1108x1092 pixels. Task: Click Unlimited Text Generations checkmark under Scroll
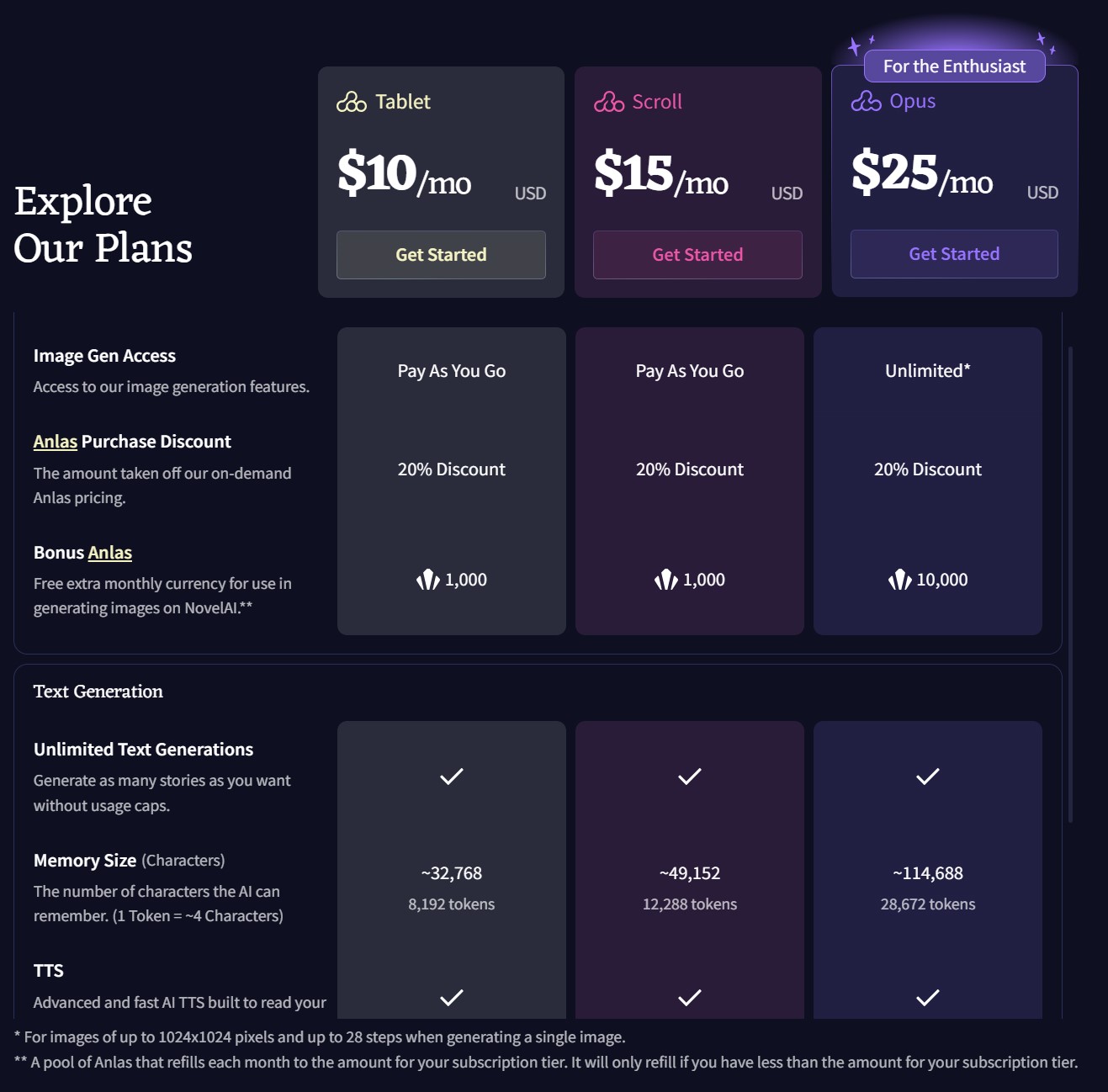click(x=689, y=777)
